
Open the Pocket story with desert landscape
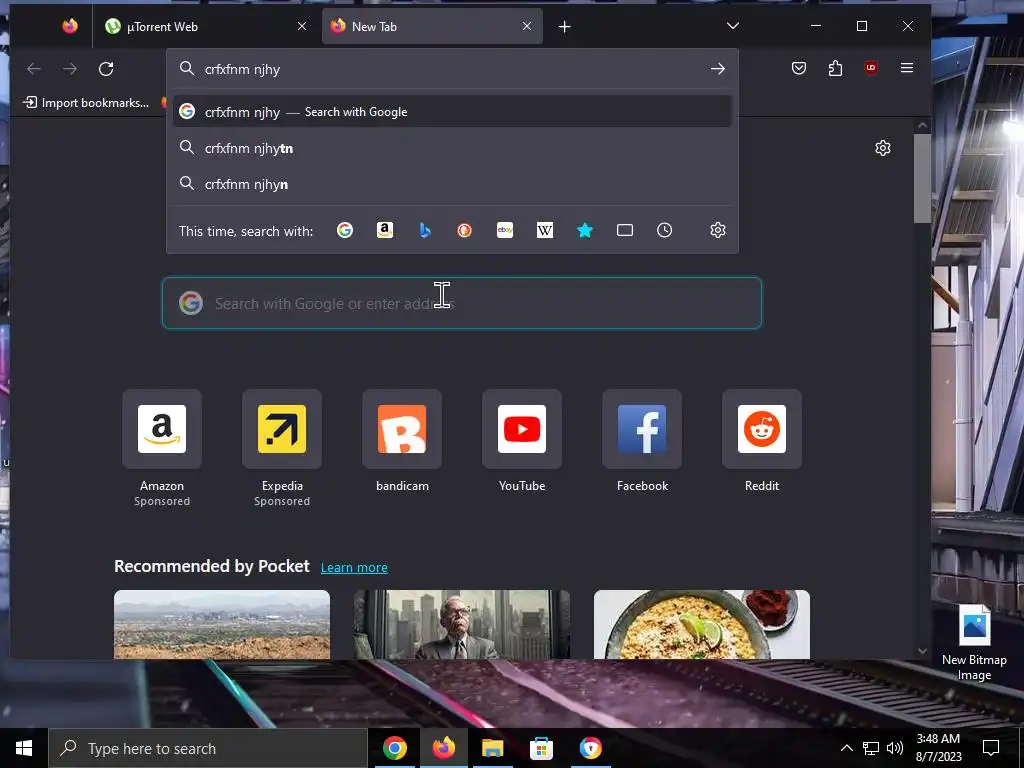click(222, 624)
